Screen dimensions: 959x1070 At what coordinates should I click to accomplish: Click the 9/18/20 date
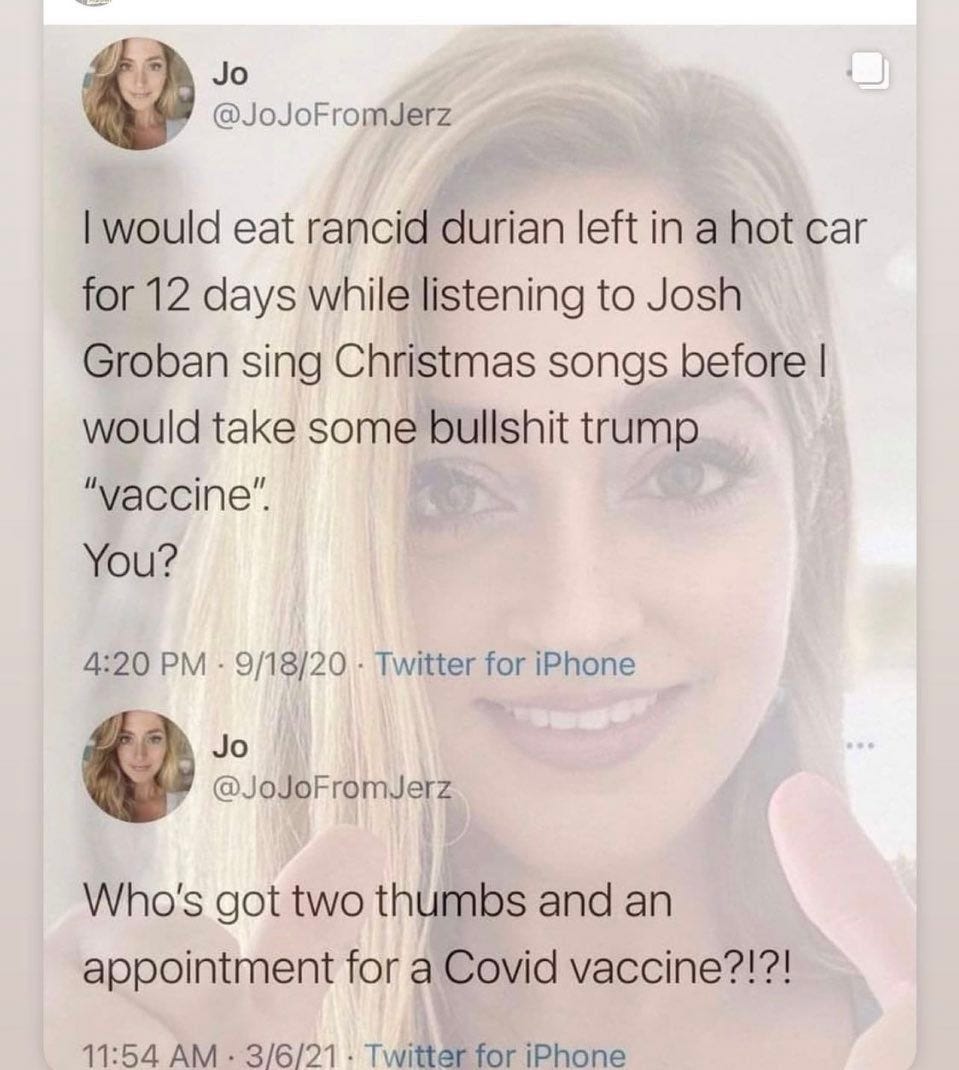pos(289,664)
